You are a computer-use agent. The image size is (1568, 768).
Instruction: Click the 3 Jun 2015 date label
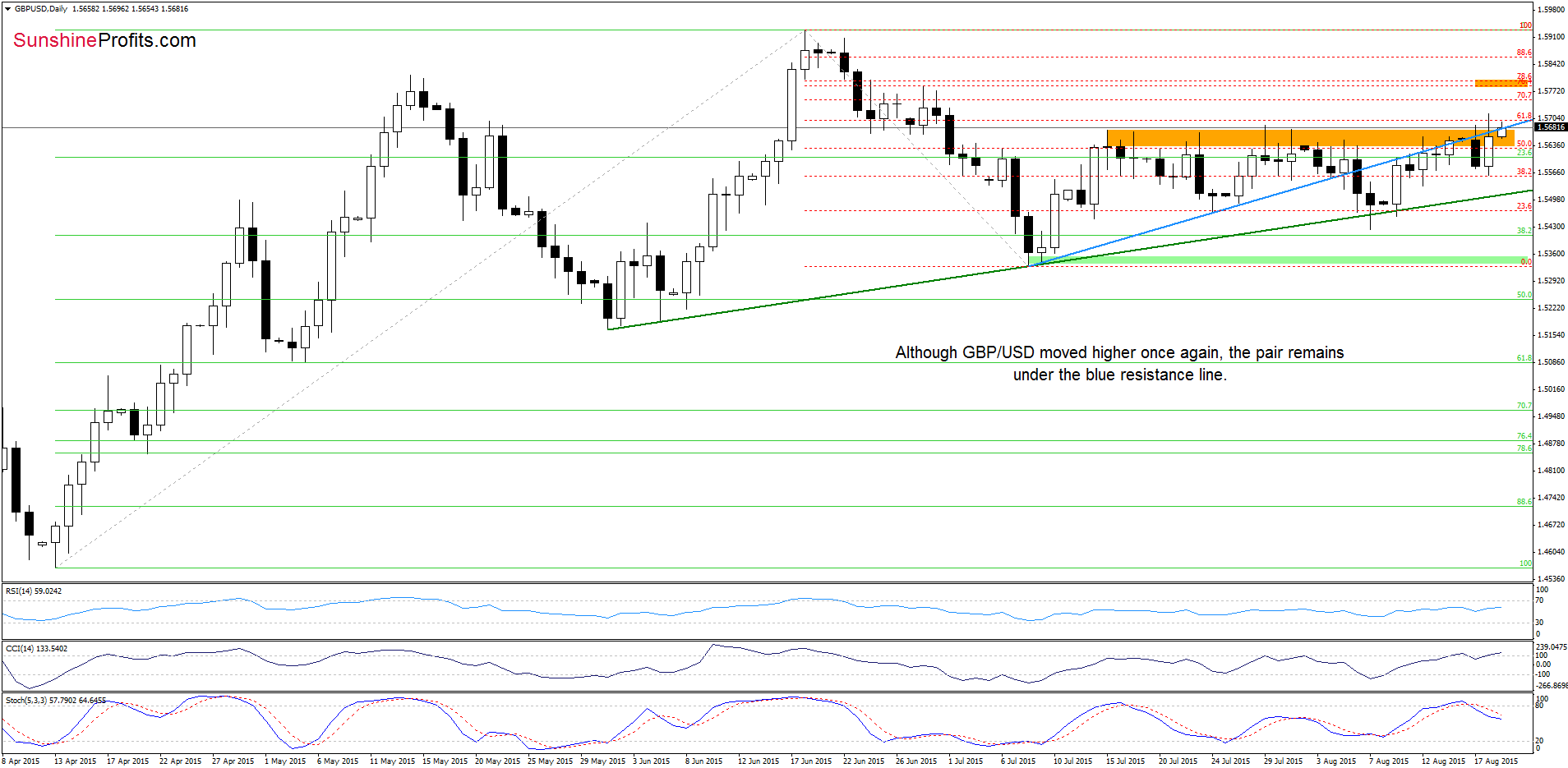pos(652,761)
